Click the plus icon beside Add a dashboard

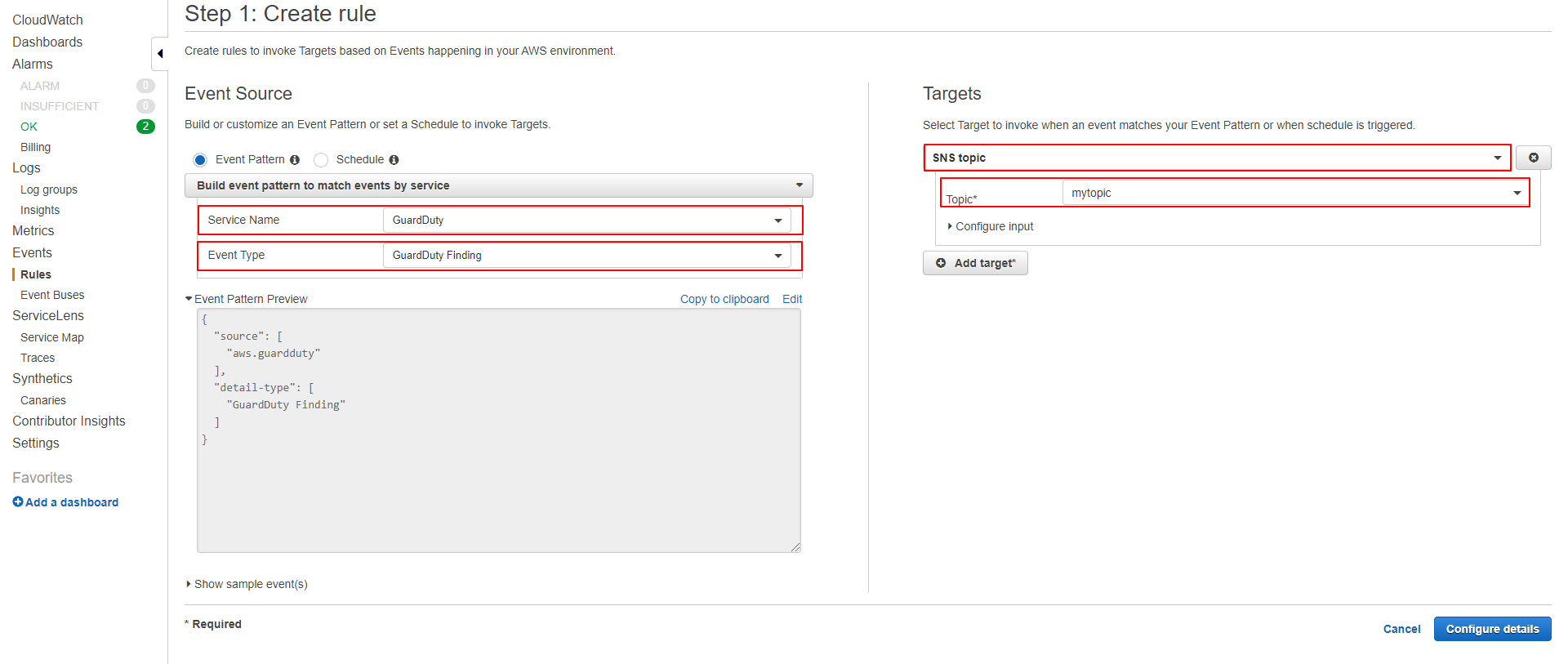18,502
